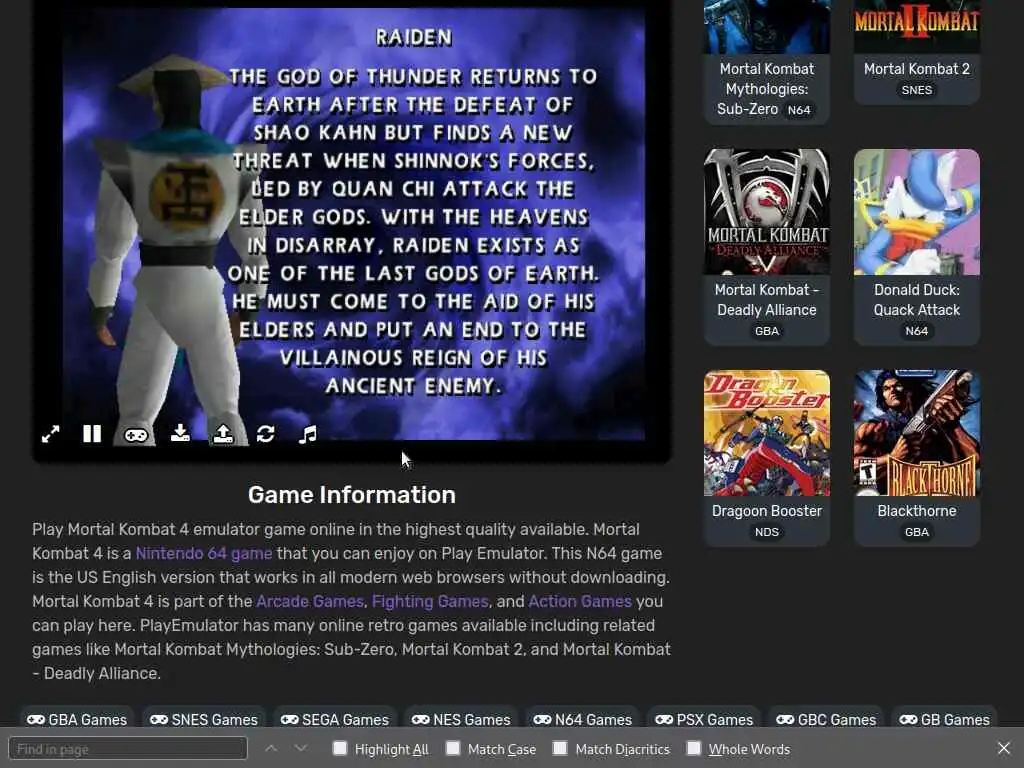
Task: Go to previous find result arrow
Action: [271, 748]
